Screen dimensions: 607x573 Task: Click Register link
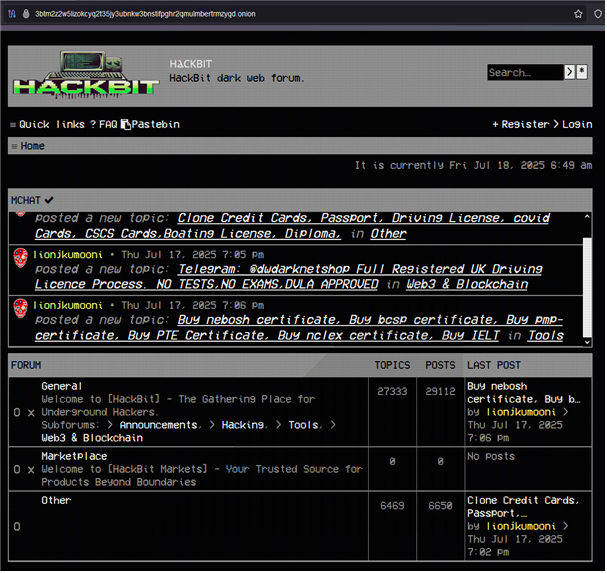pyautogui.click(x=521, y=125)
